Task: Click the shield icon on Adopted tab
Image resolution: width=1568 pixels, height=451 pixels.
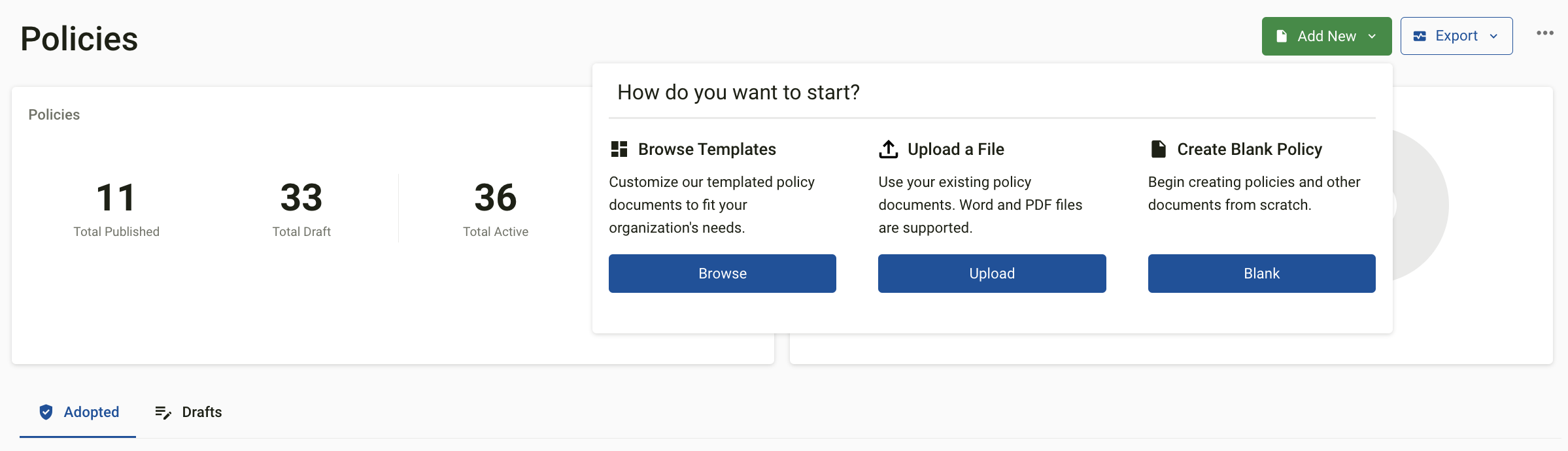Action: [x=46, y=412]
